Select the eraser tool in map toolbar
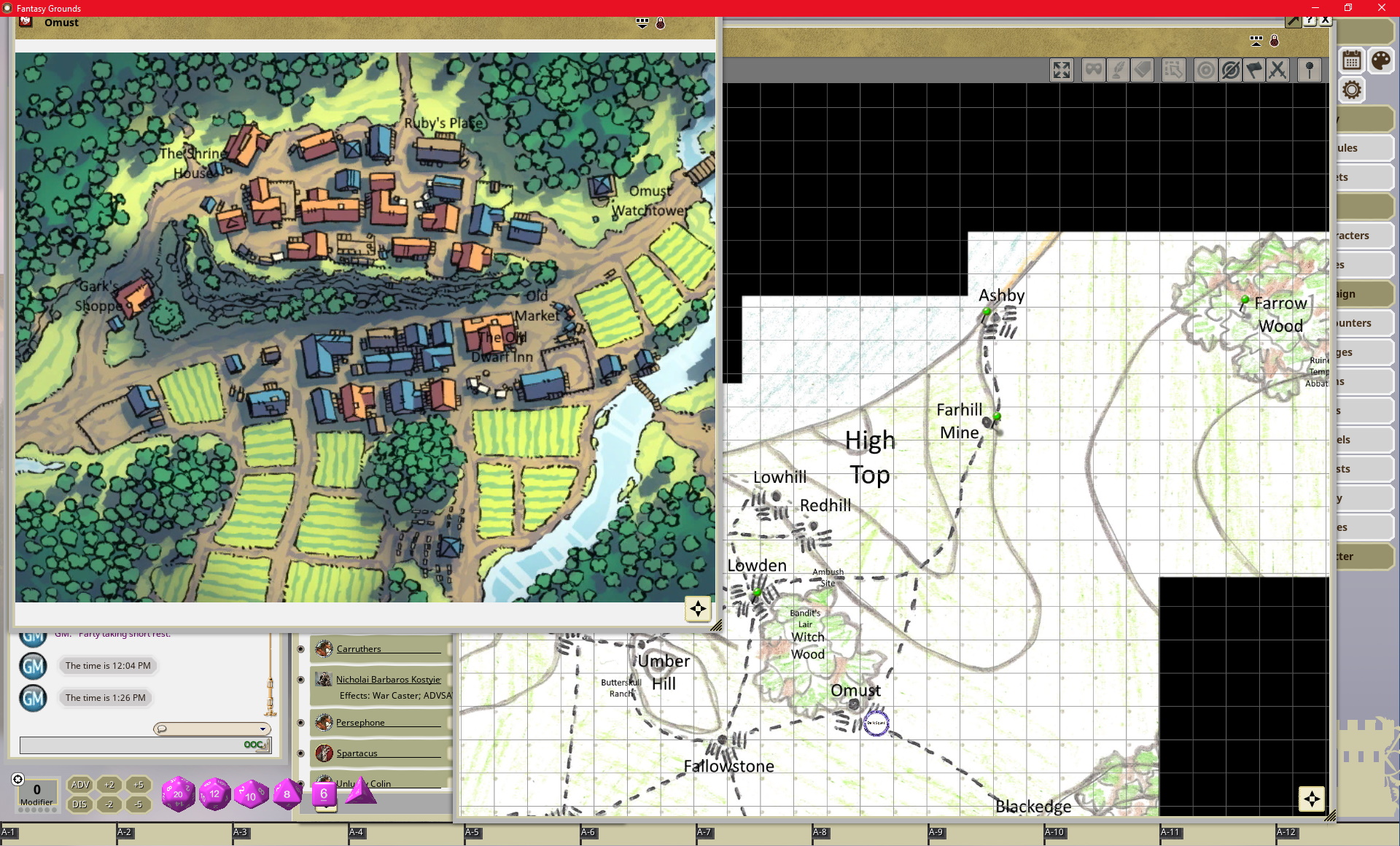Screen dimensions: 1400x846 1142,70
